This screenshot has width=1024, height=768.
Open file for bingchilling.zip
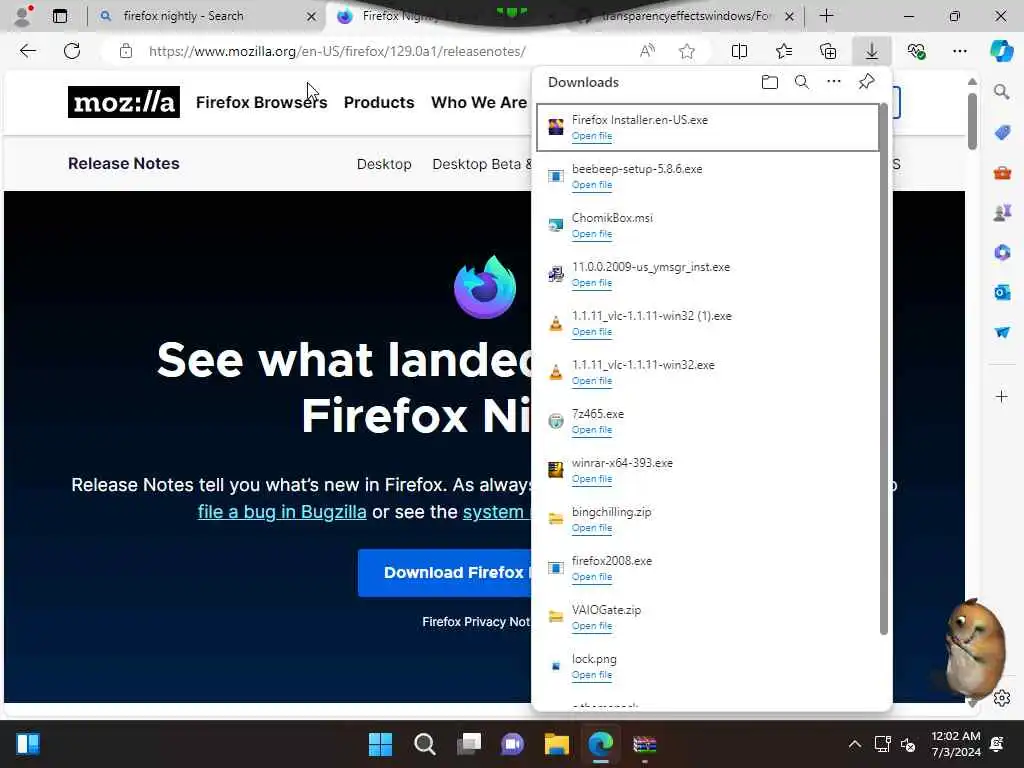coord(592,528)
